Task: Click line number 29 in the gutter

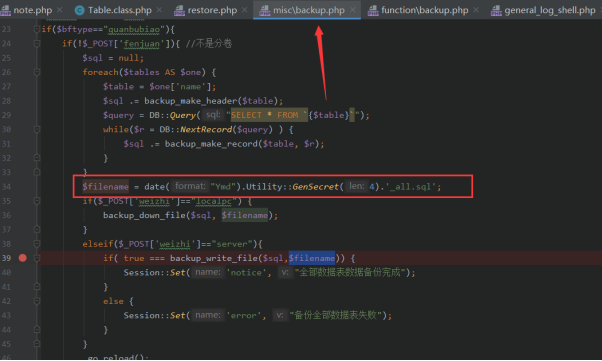Action: click(x=6, y=115)
